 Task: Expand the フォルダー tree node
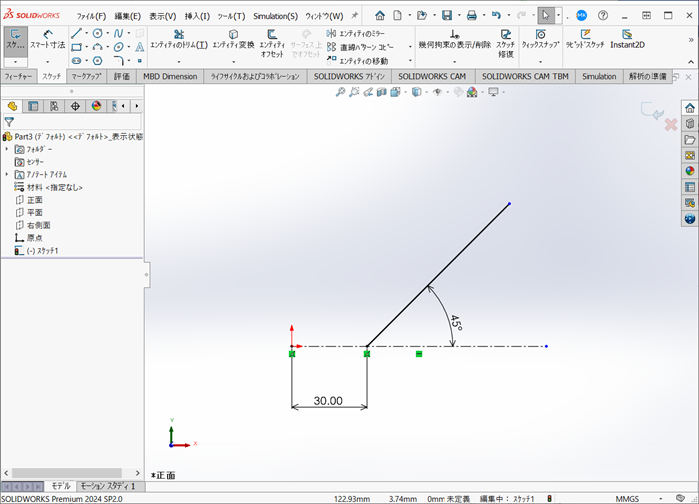coord(7,149)
